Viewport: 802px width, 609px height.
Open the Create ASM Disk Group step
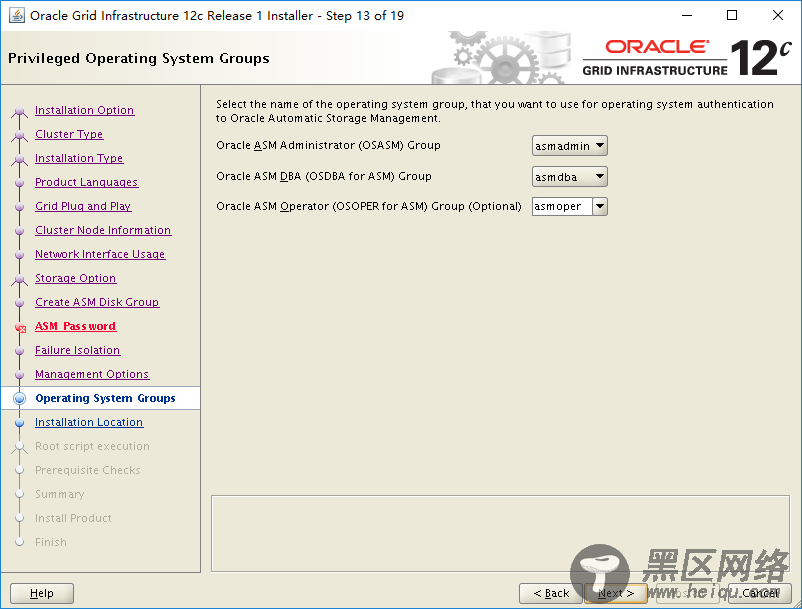click(x=97, y=303)
